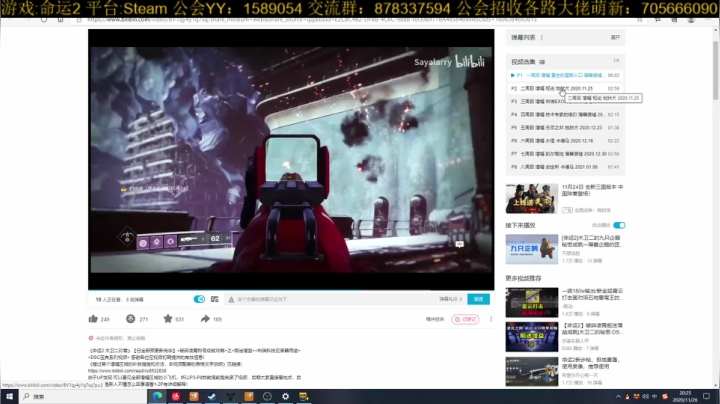Click the danmaku comment icon in the video
Image resolution: width=720 pixels, height=404 pixels.
click(x=459, y=244)
